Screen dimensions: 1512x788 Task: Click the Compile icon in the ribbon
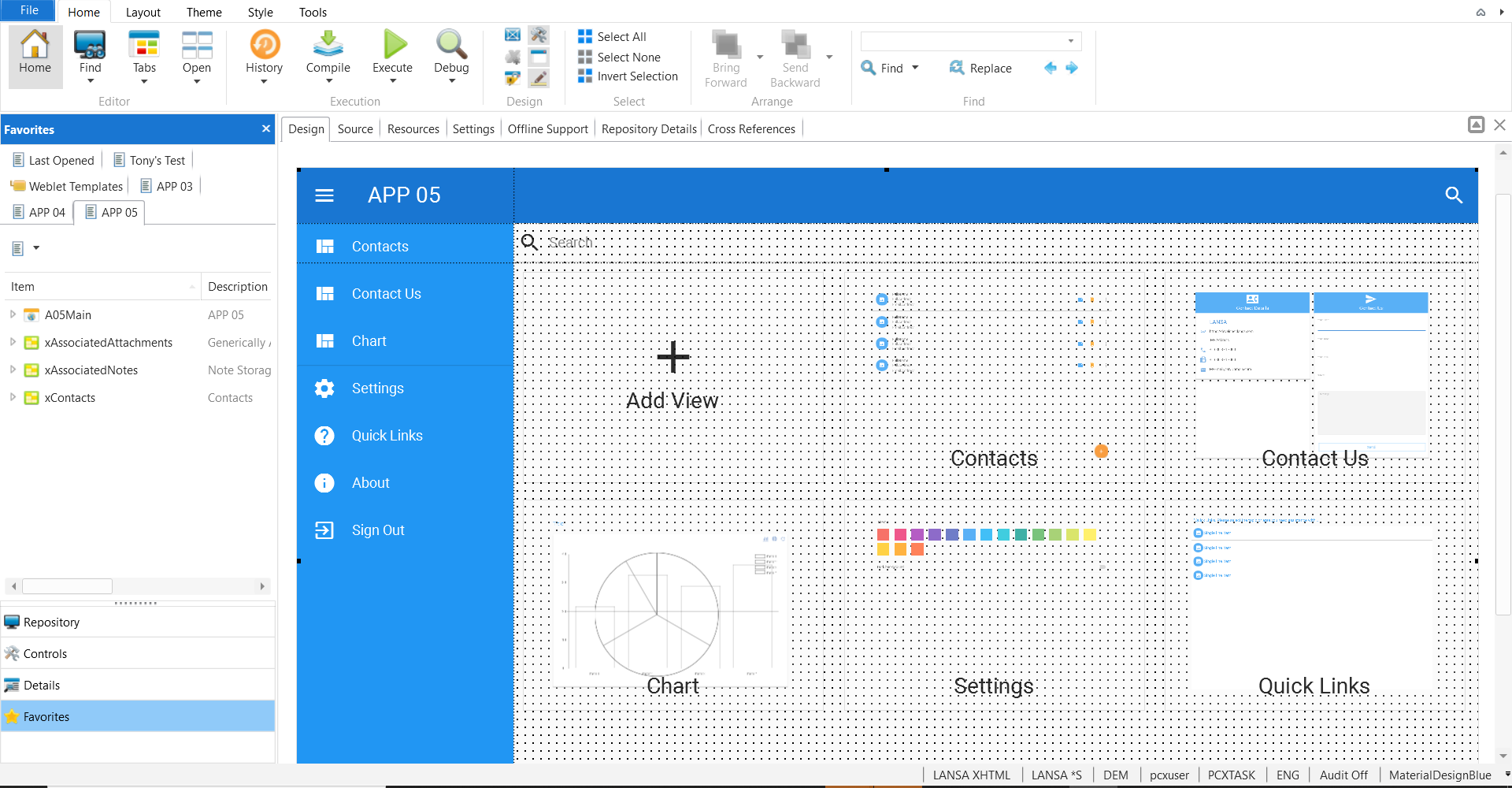pos(328,45)
